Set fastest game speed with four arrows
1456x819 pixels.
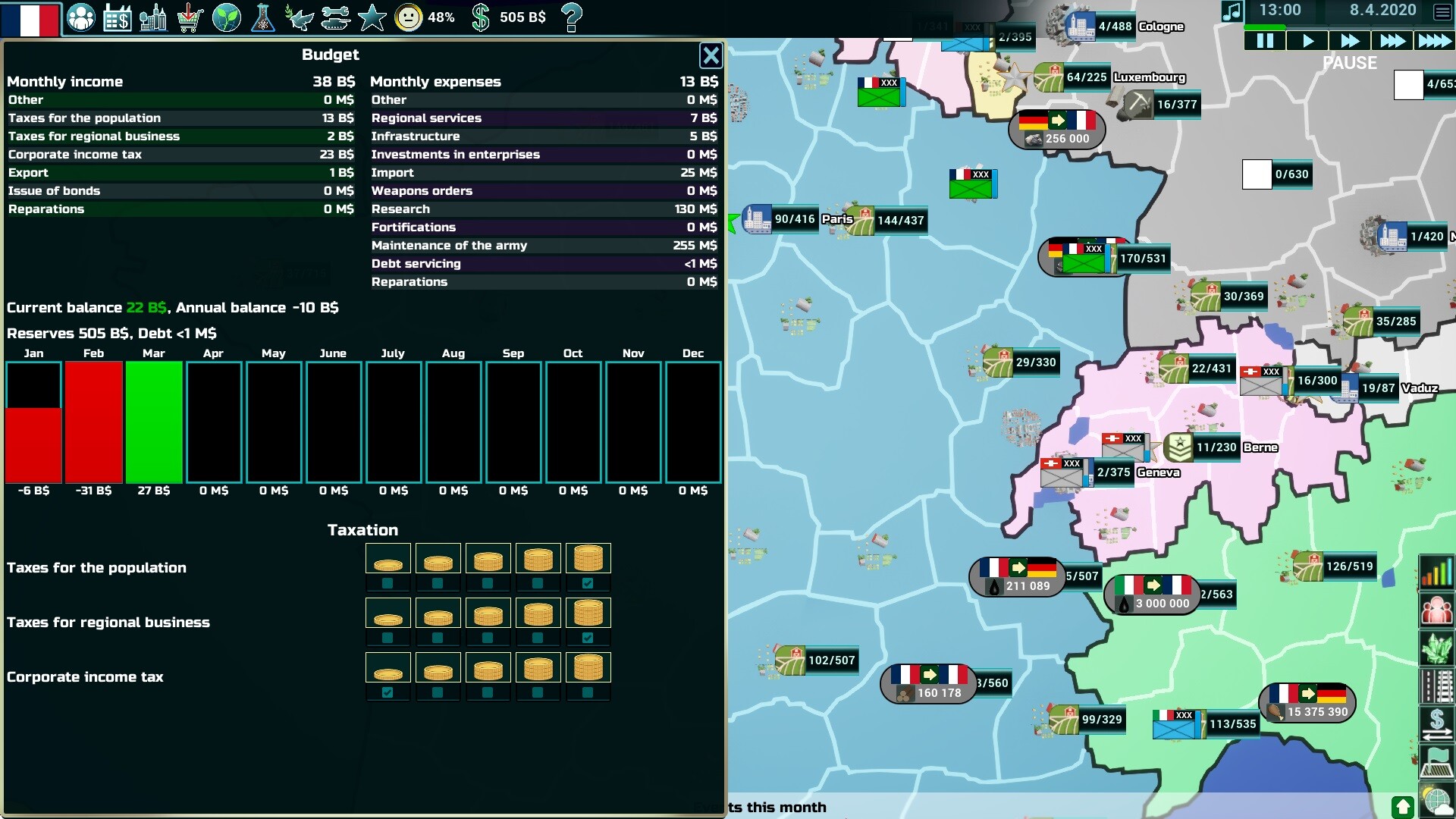point(1434,41)
